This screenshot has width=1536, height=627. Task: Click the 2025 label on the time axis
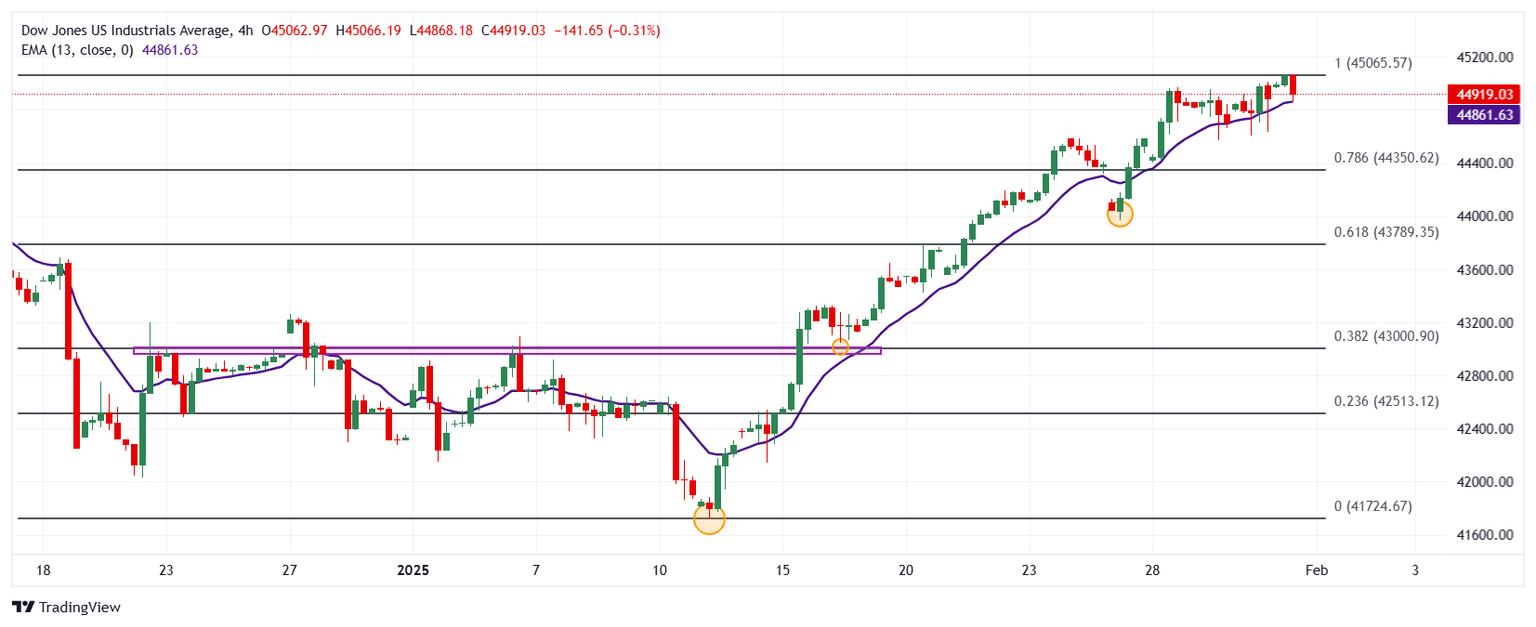pyautogui.click(x=412, y=570)
